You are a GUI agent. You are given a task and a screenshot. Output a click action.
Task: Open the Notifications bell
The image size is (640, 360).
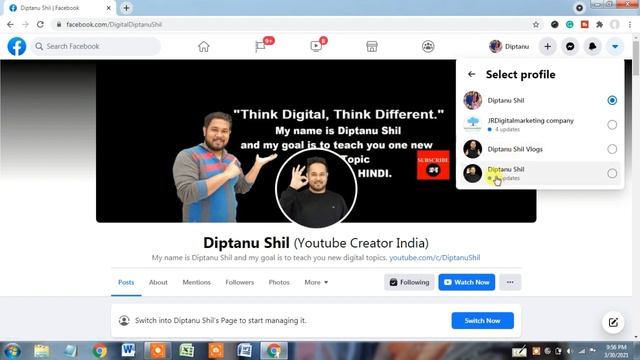[x=592, y=47]
